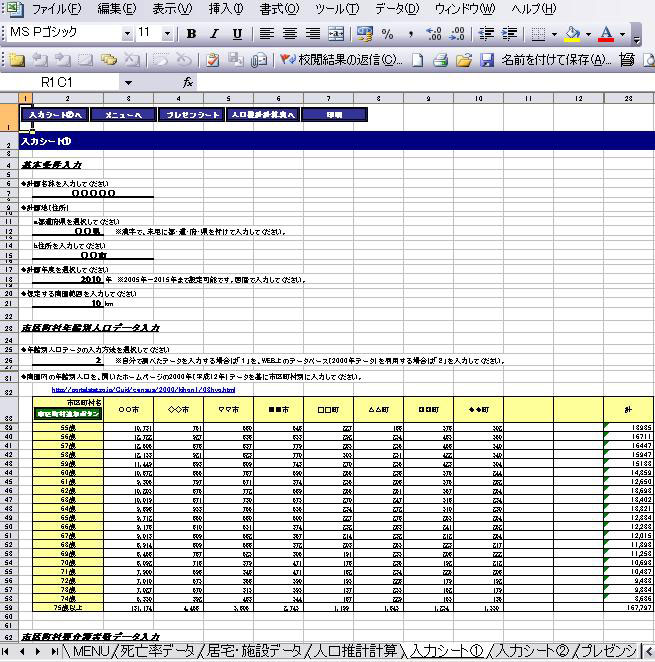Click the fill color paint bucket

[572, 34]
